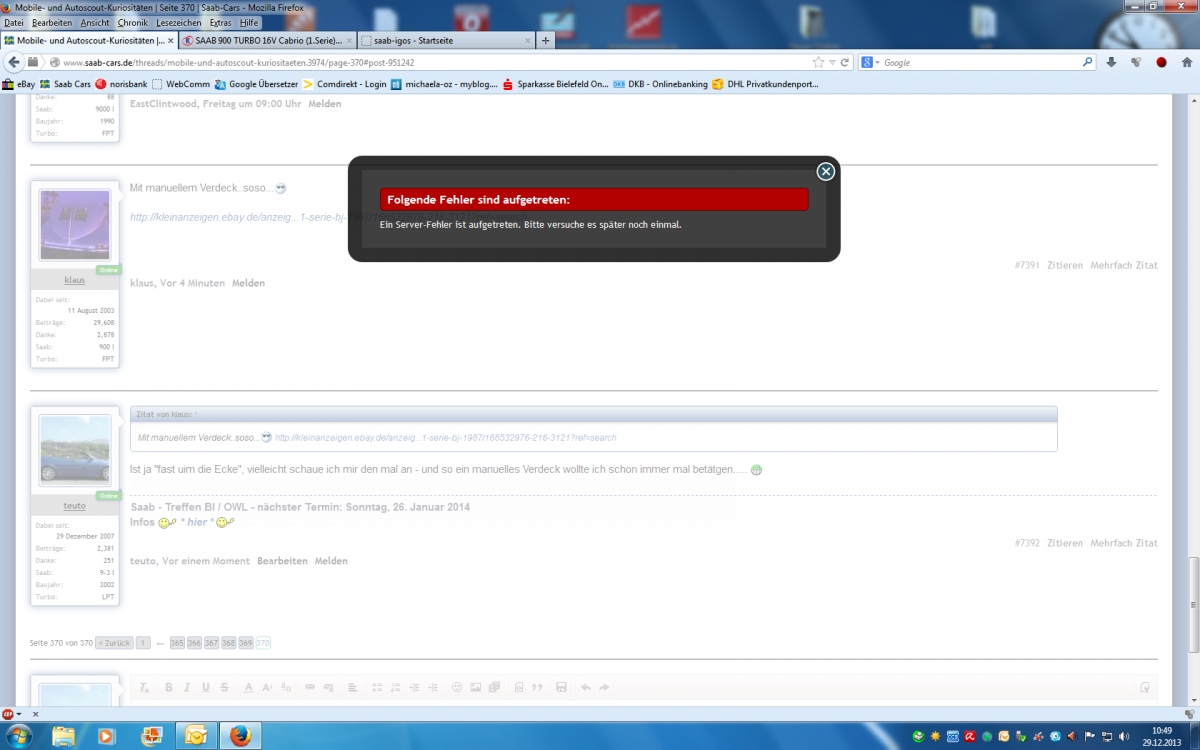This screenshot has height=750, width=1200.
Task: Open the Chronik menu
Action: coord(134,22)
